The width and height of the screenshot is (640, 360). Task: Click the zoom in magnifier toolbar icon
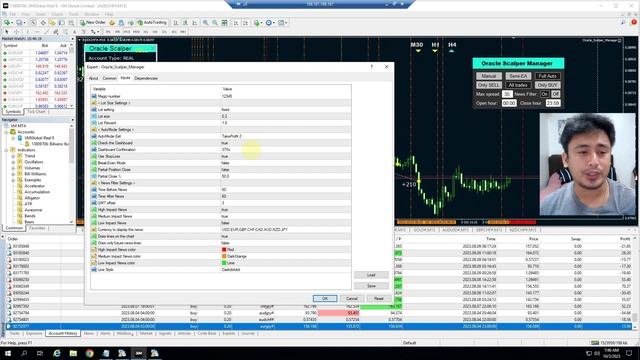(x=205, y=23)
